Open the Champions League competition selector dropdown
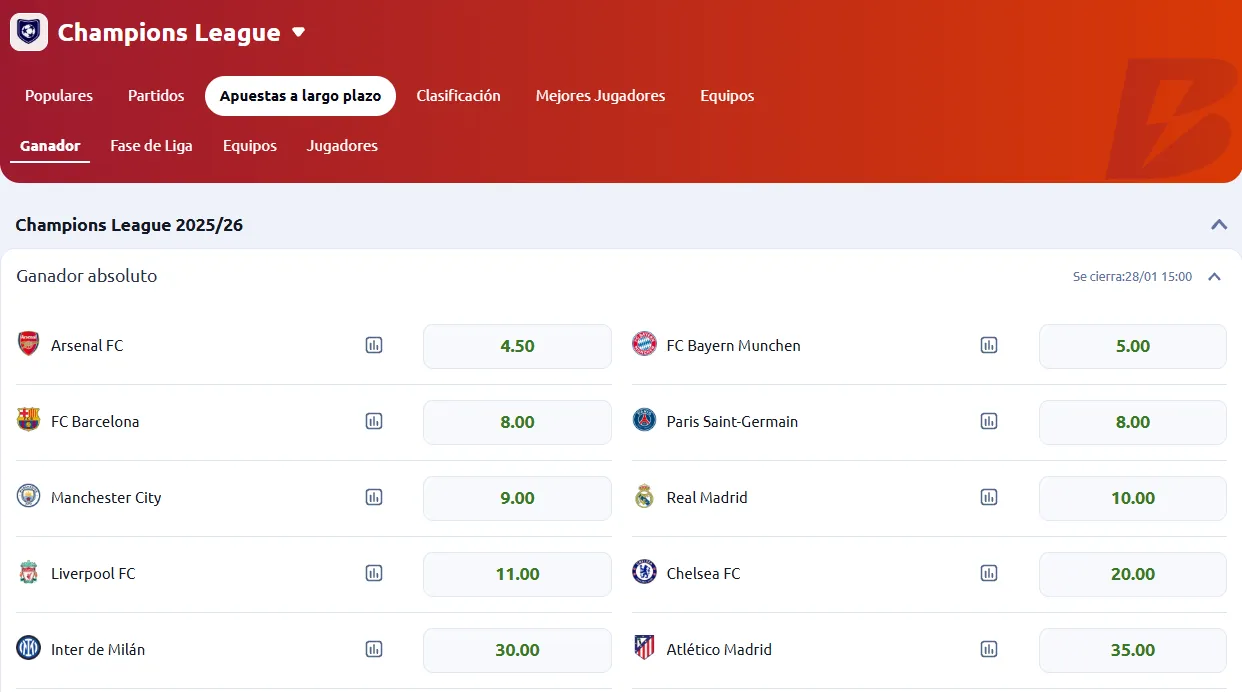This screenshot has width=1242, height=692. [x=298, y=31]
